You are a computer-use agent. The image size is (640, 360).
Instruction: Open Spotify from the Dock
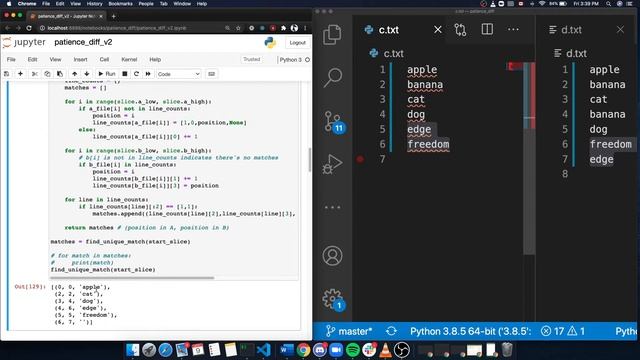pyautogui.click(x=353, y=350)
